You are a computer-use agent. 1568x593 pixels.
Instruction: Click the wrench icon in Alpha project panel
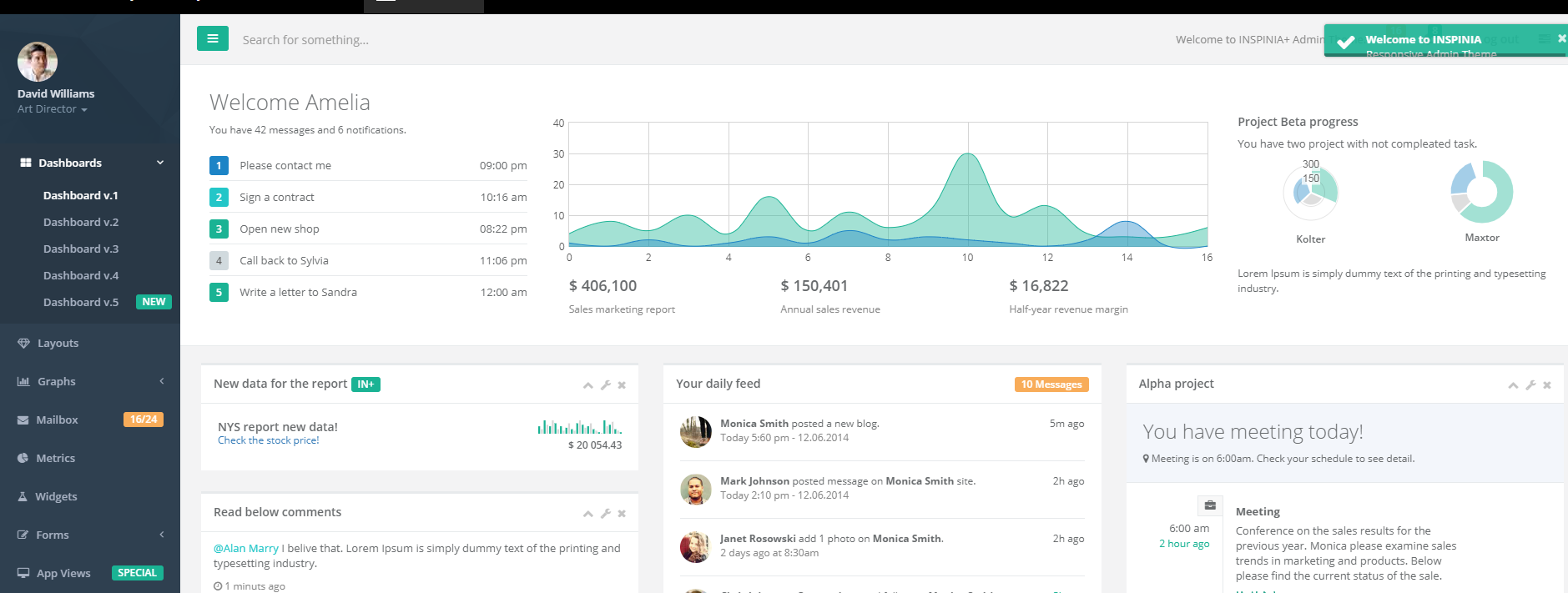coord(1530,385)
